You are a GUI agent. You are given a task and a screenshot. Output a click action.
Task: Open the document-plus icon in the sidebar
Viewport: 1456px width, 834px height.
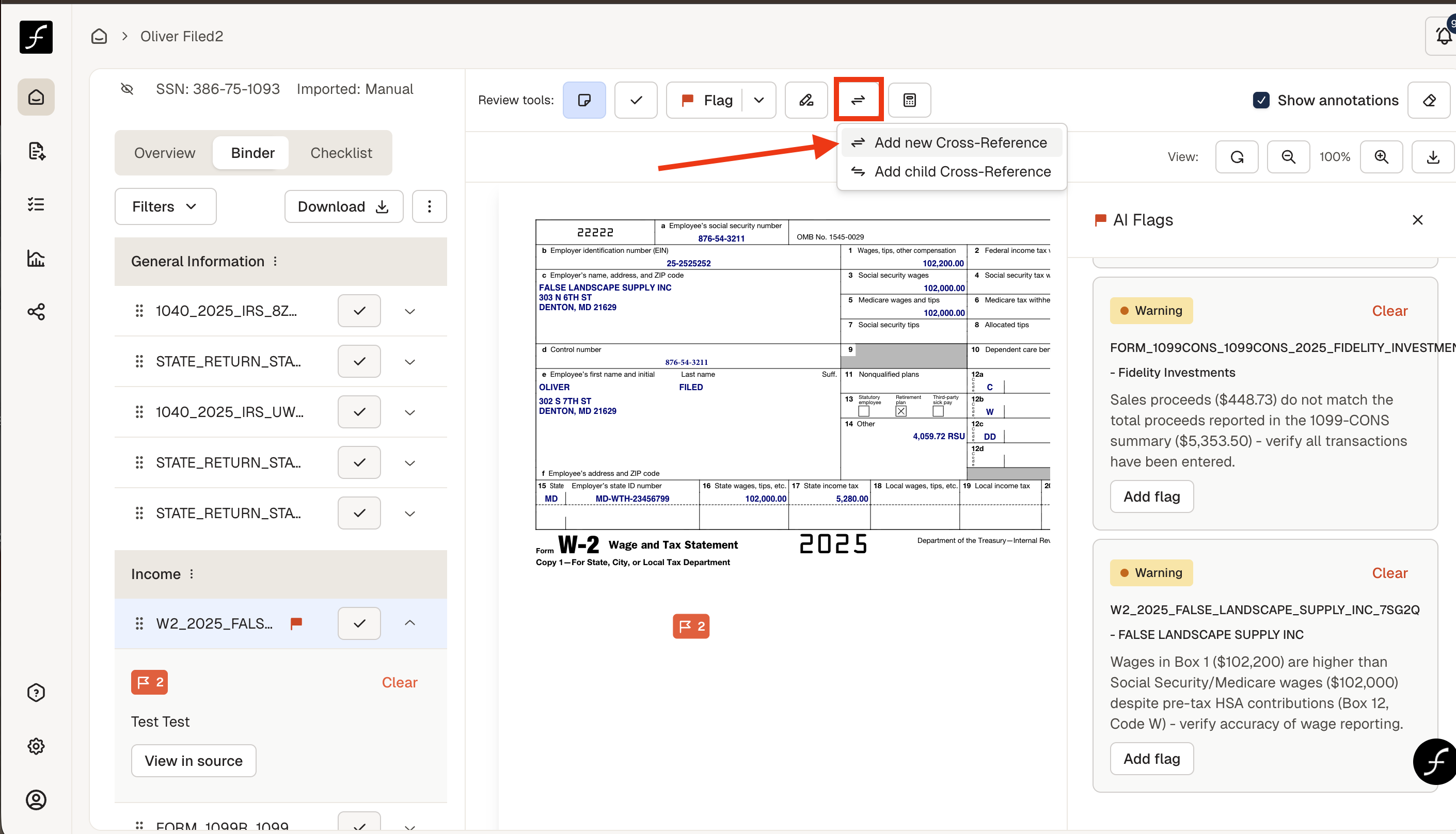(36, 151)
